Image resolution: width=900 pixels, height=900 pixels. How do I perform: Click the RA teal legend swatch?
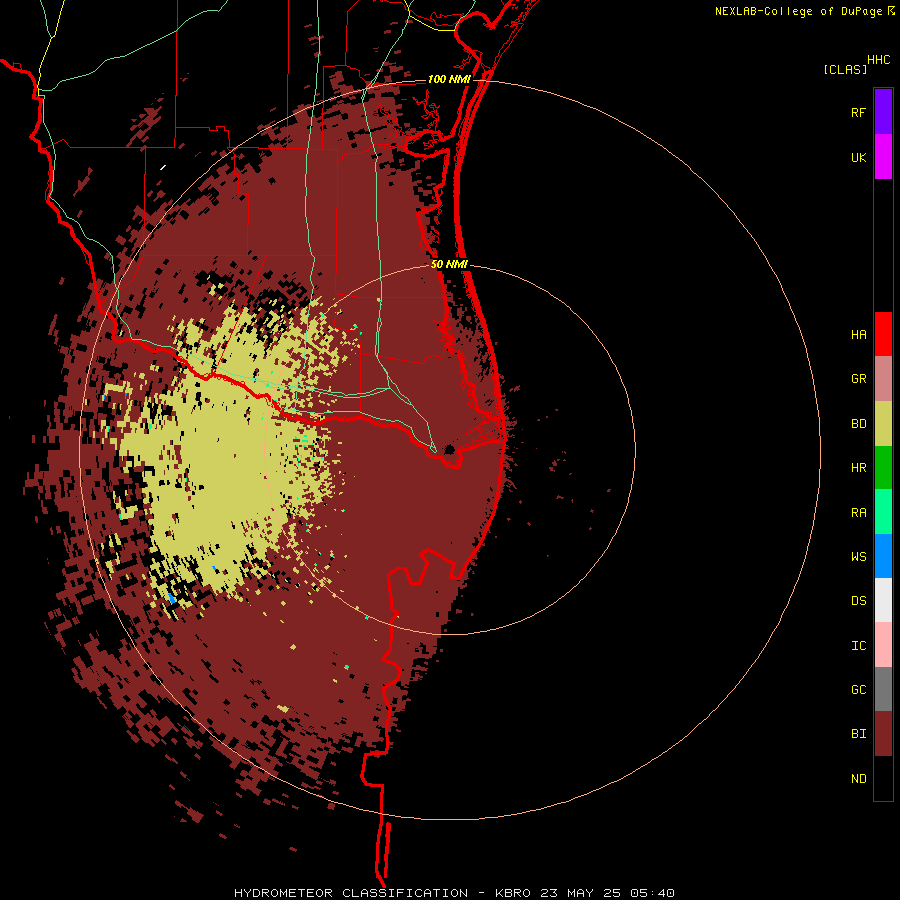883,512
